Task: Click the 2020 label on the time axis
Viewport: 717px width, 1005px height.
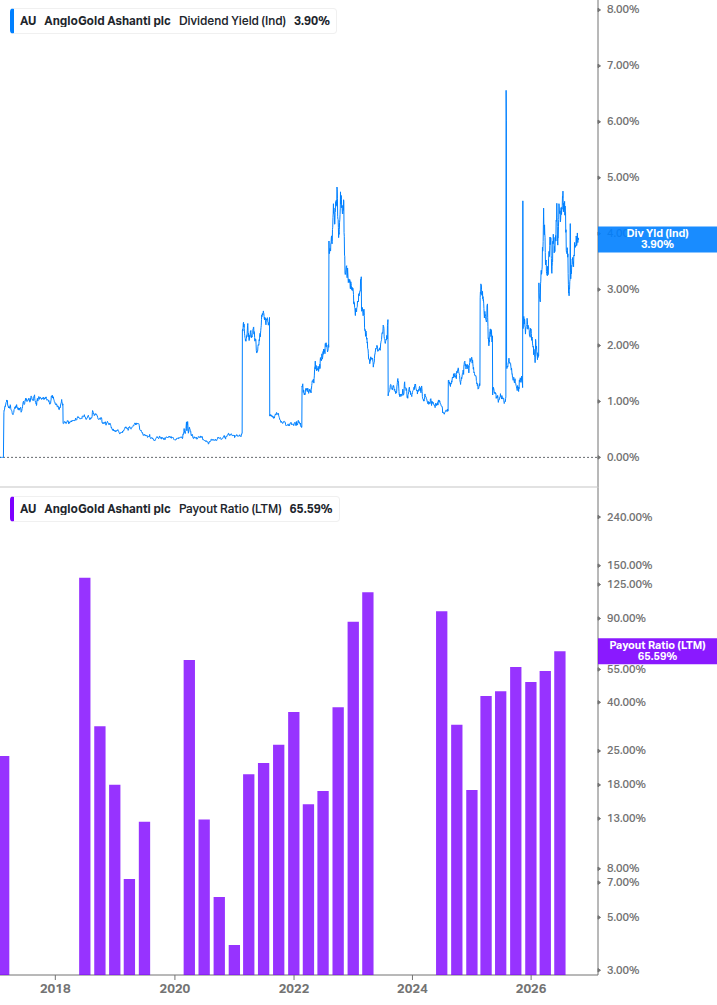Action: click(x=174, y=988)
